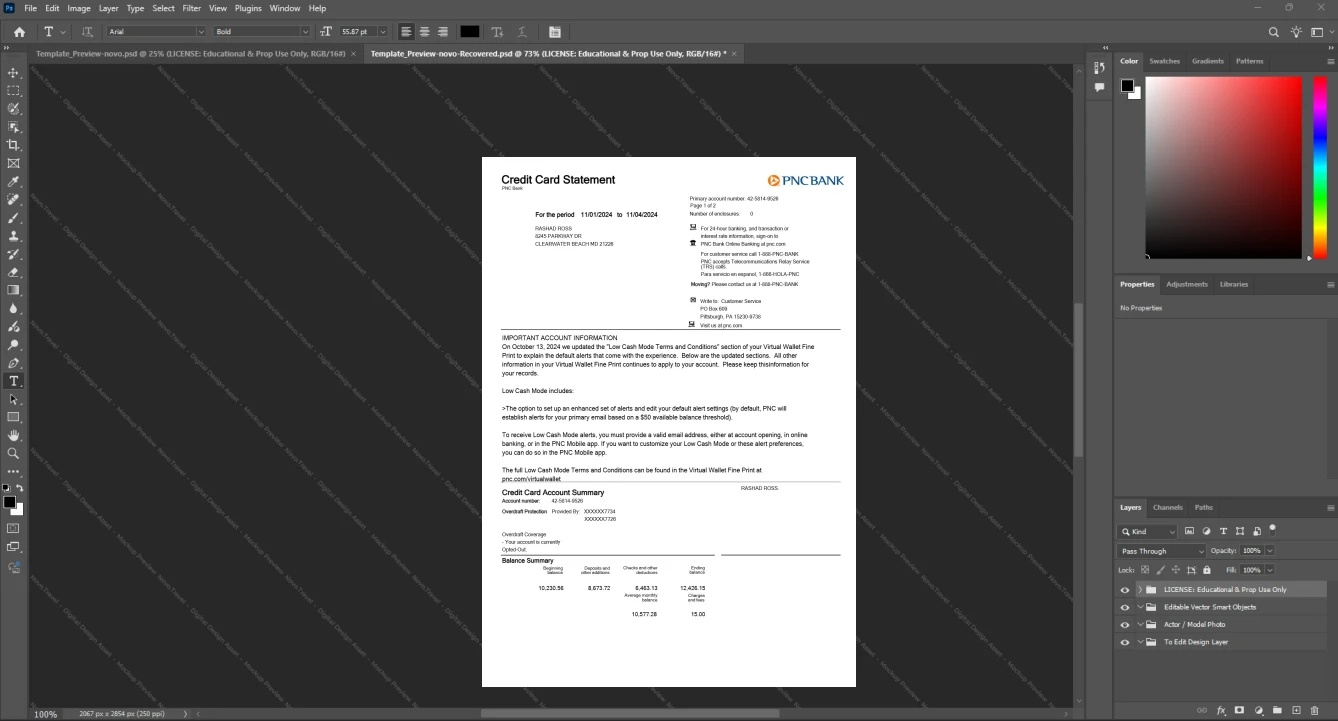Hide the Editable Vector Smart Objects group

[x=1125, y=607]
